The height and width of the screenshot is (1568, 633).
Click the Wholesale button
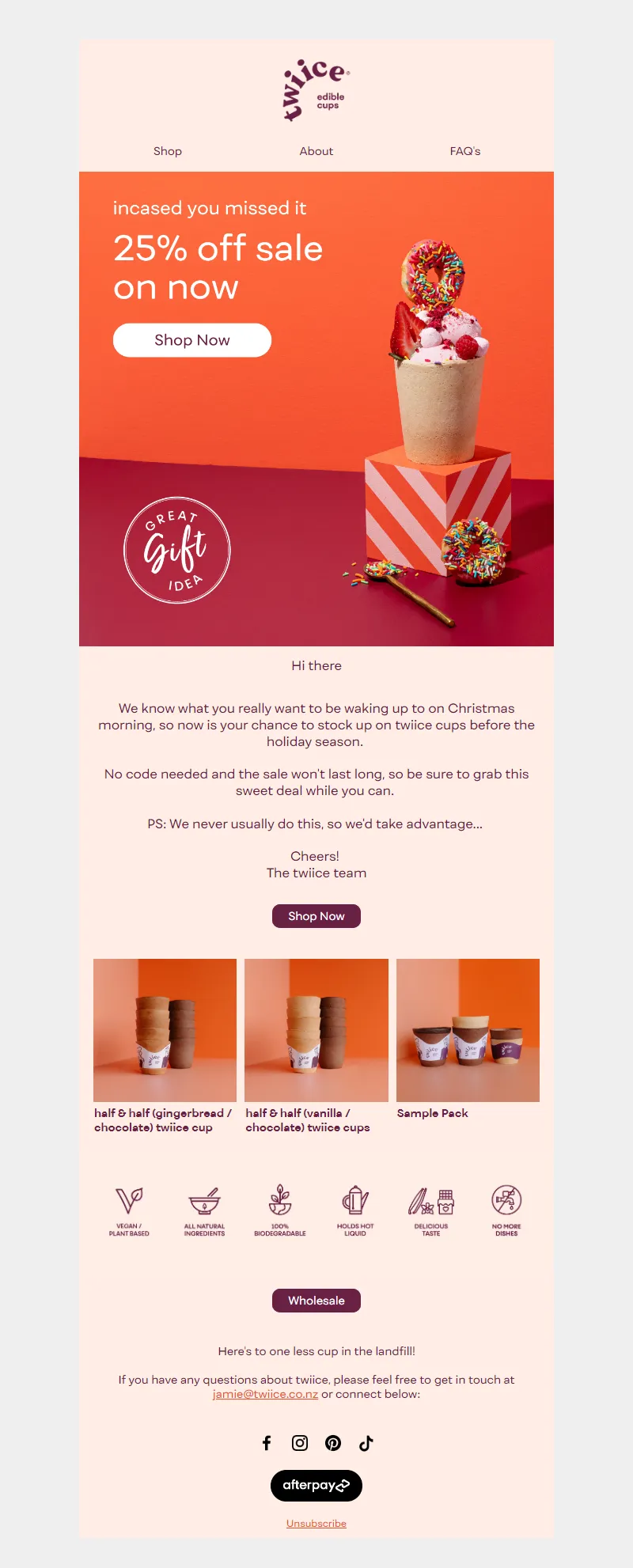(x=316, y=1301)
